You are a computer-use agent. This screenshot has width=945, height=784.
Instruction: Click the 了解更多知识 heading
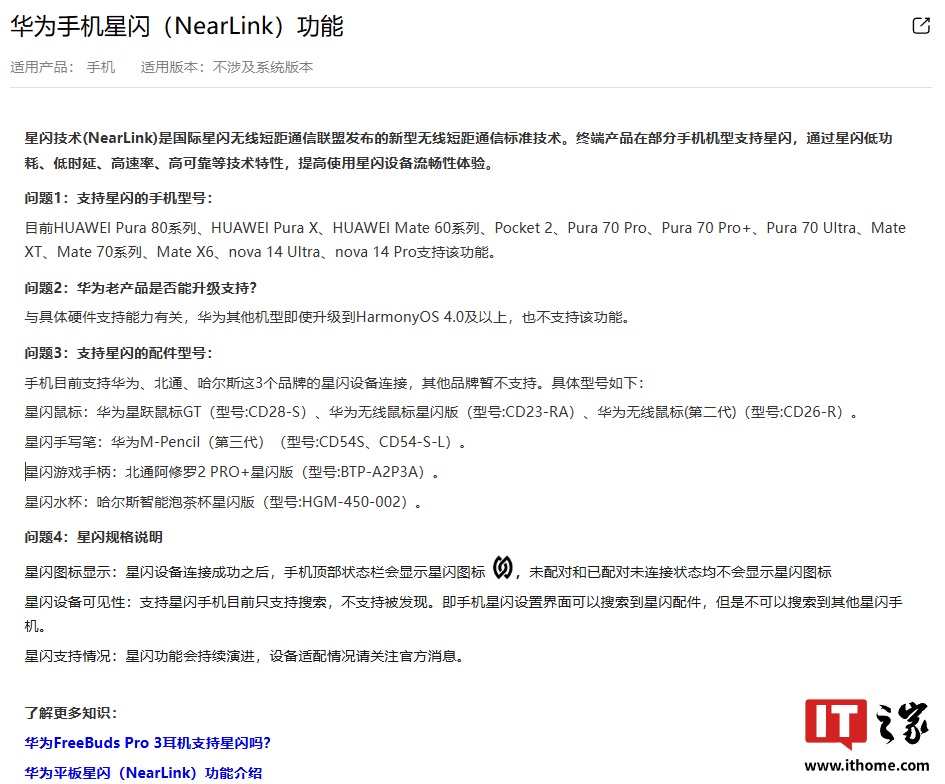(x=71, y=713)
